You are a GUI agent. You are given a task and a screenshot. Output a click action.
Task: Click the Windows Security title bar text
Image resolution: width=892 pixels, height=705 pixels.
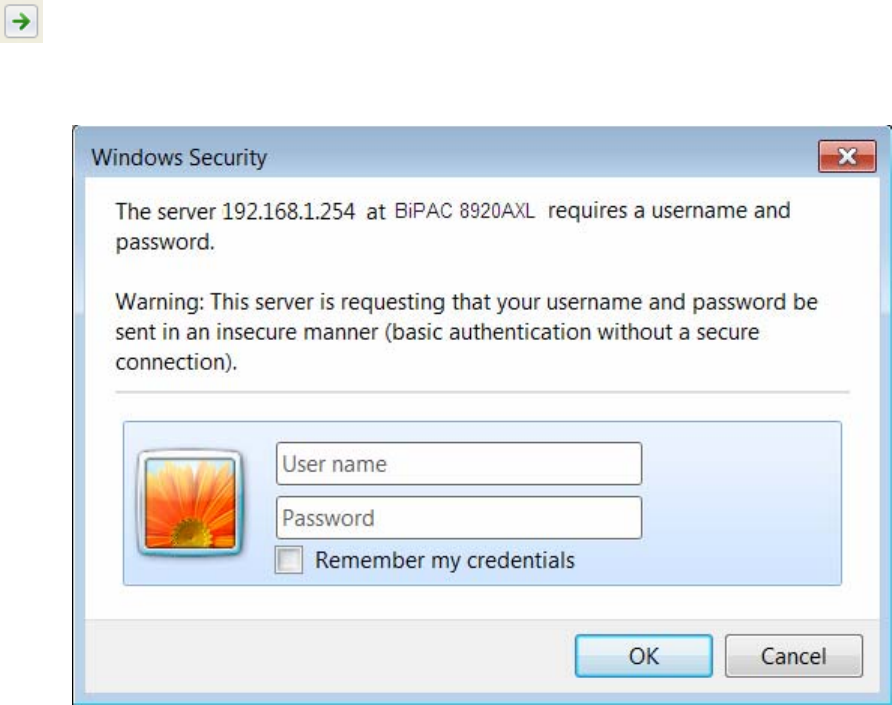coord(179,158)
